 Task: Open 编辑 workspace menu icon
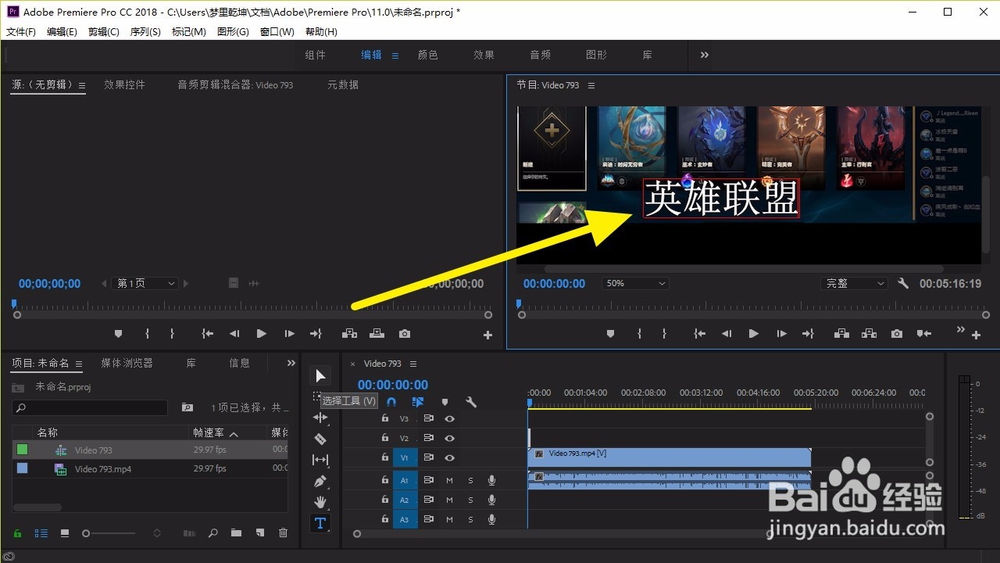tap(395, 55)
